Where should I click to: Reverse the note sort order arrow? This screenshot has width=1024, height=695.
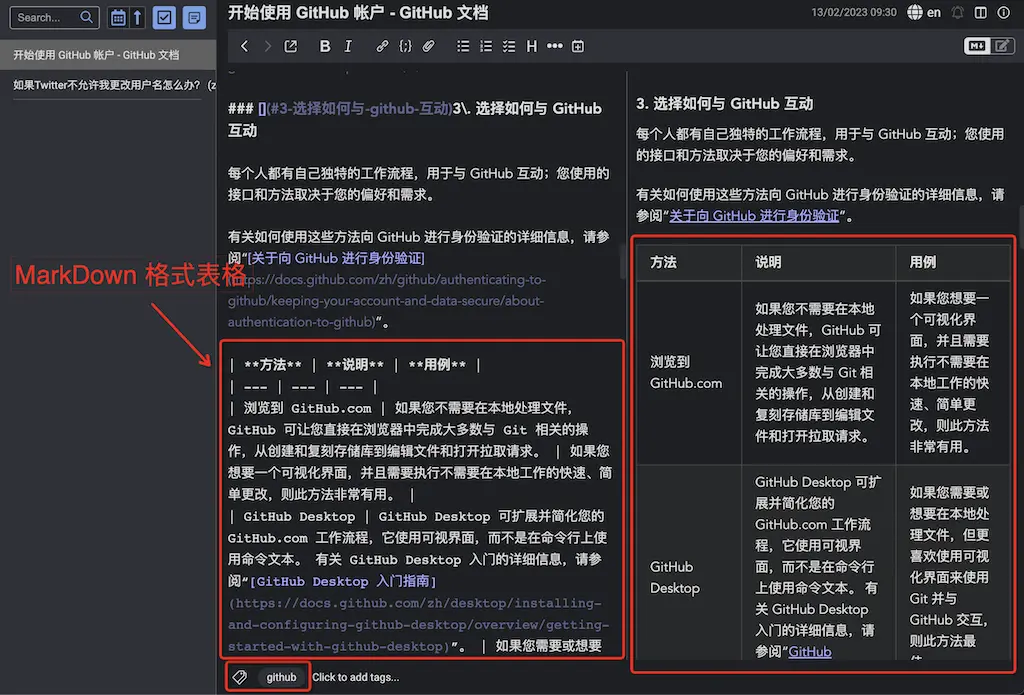(x=137, y=18)
